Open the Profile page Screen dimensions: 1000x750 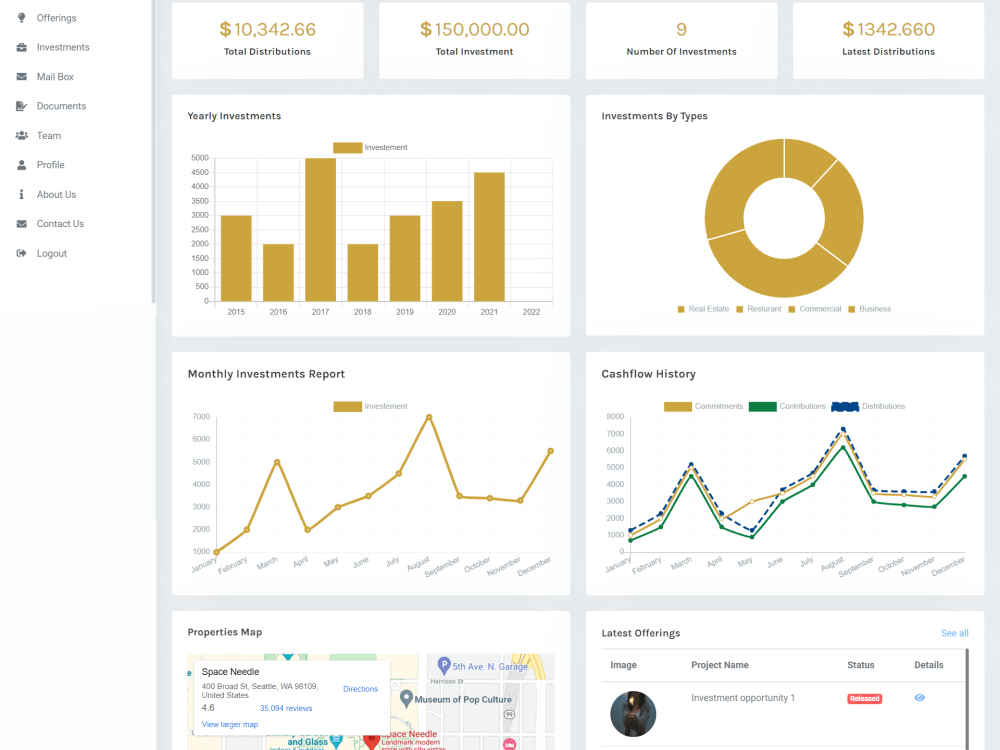(50, 165)
